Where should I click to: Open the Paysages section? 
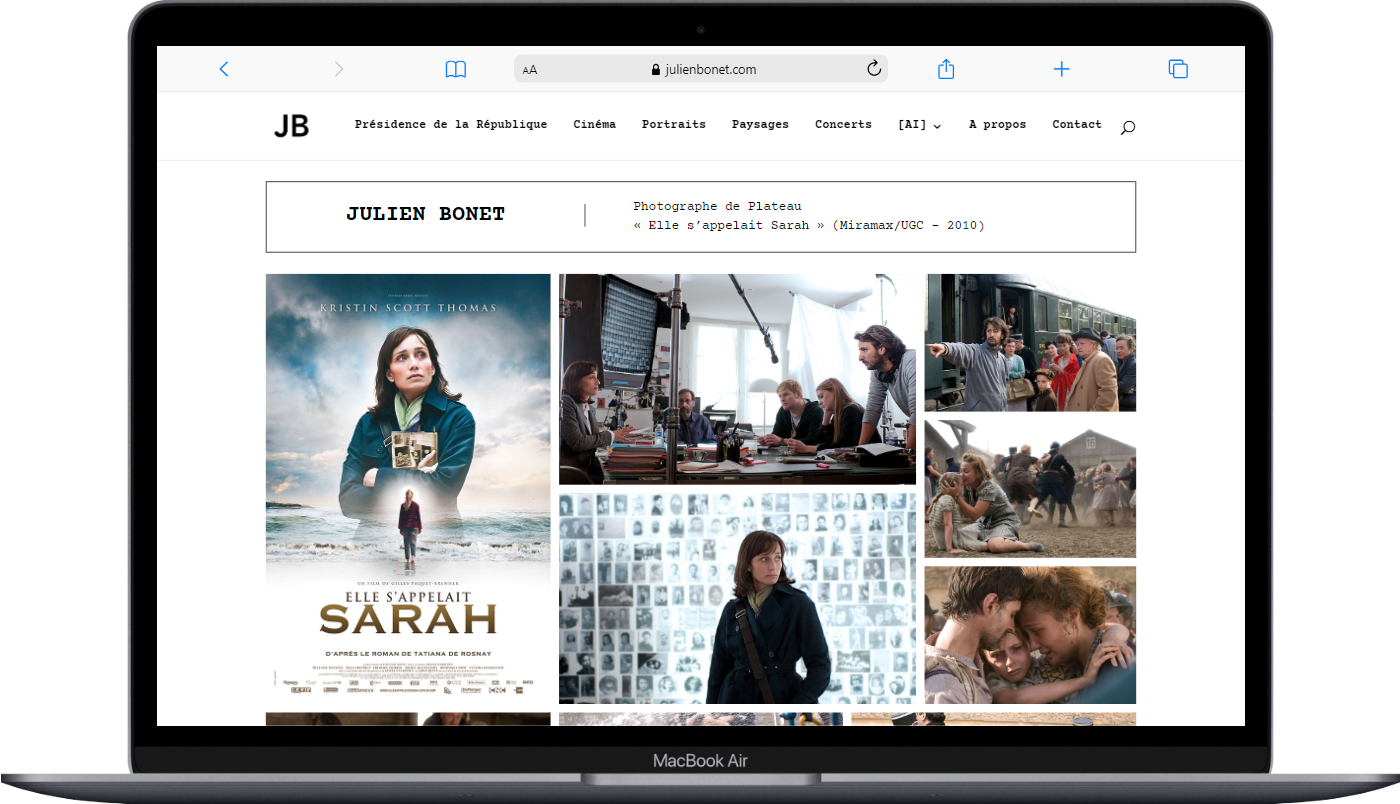pyautogui.click(x=760, y=125)
